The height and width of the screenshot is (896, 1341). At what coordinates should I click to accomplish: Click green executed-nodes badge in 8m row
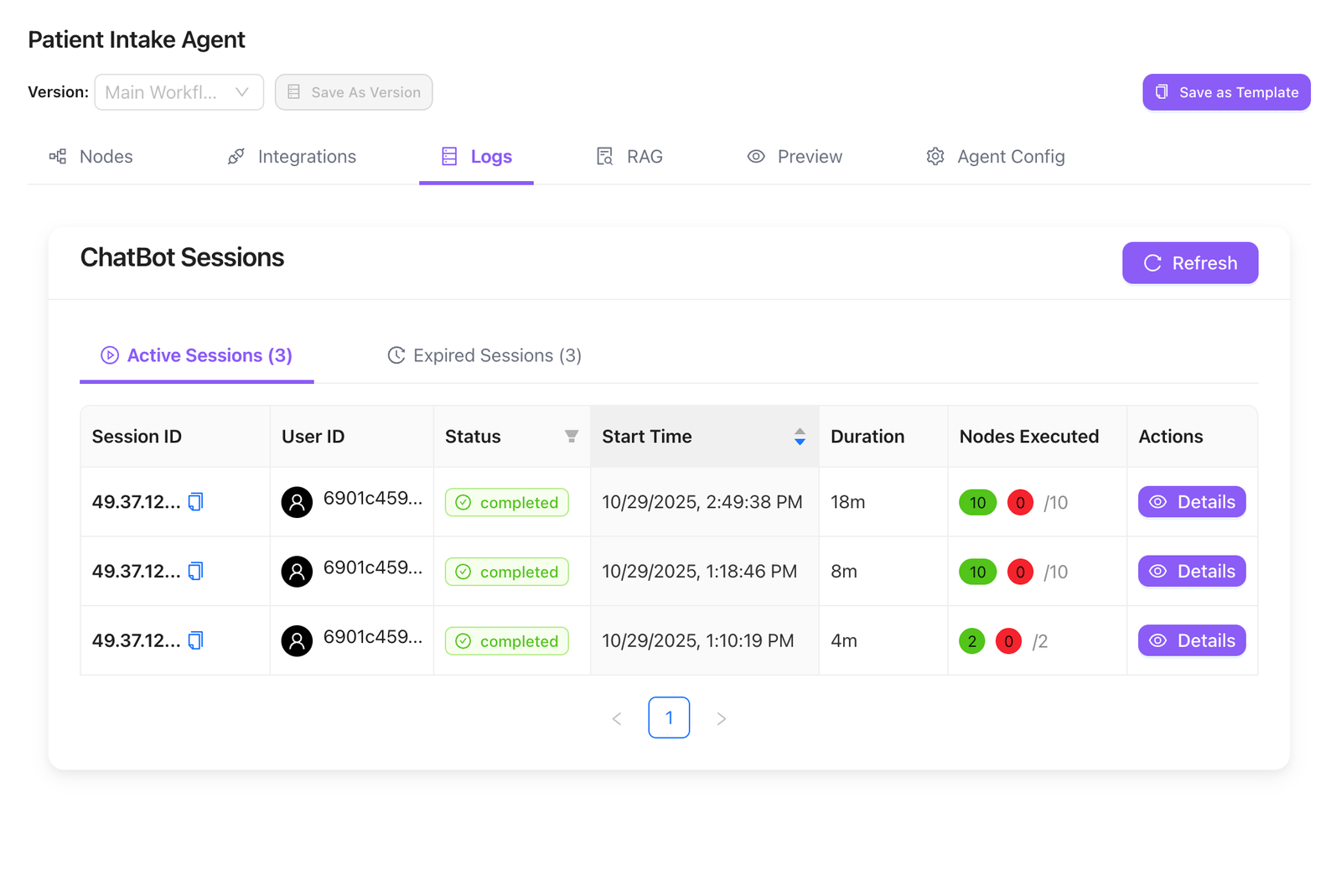(977, 572)
